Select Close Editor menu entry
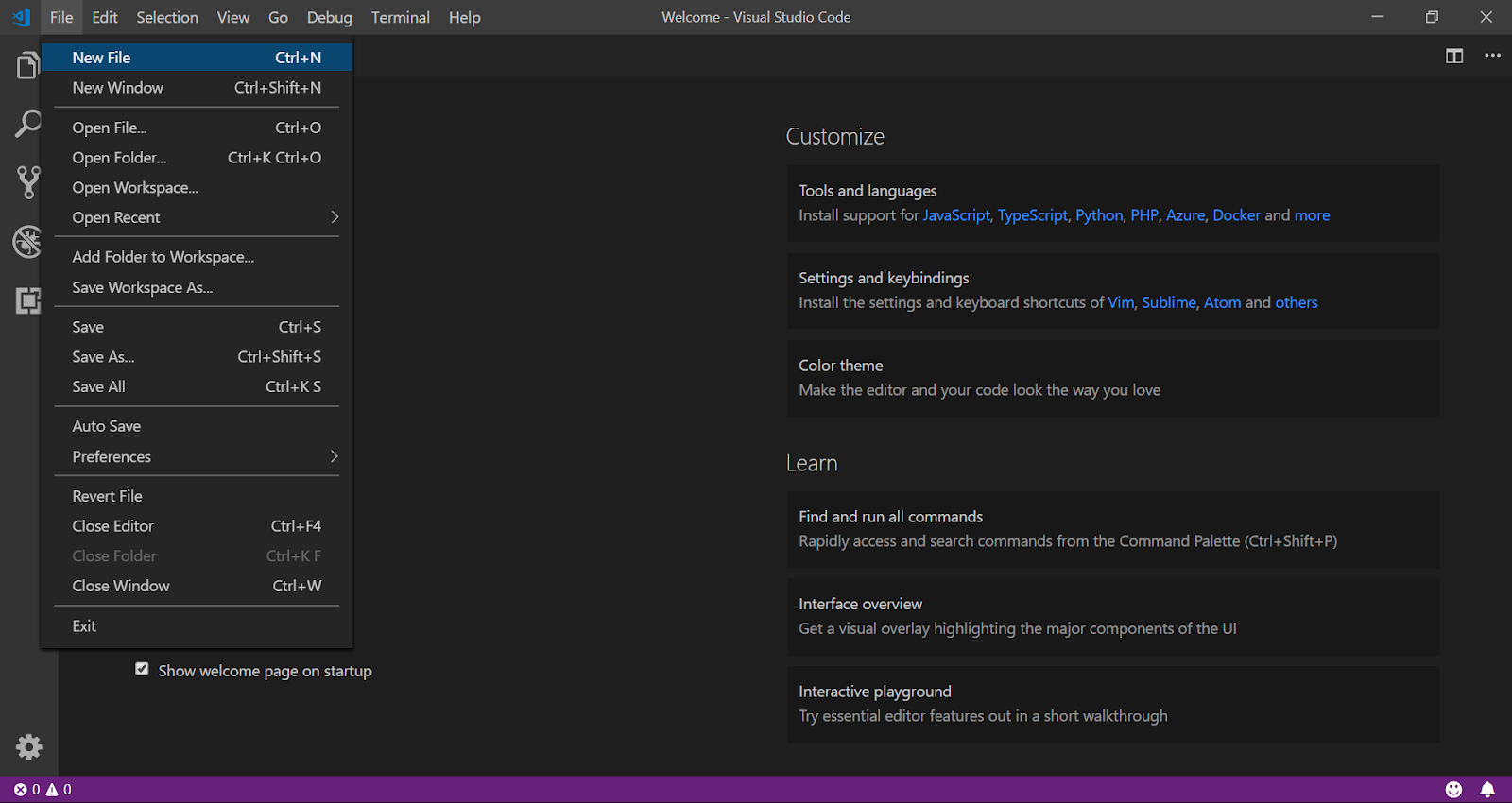 (197, 526)
